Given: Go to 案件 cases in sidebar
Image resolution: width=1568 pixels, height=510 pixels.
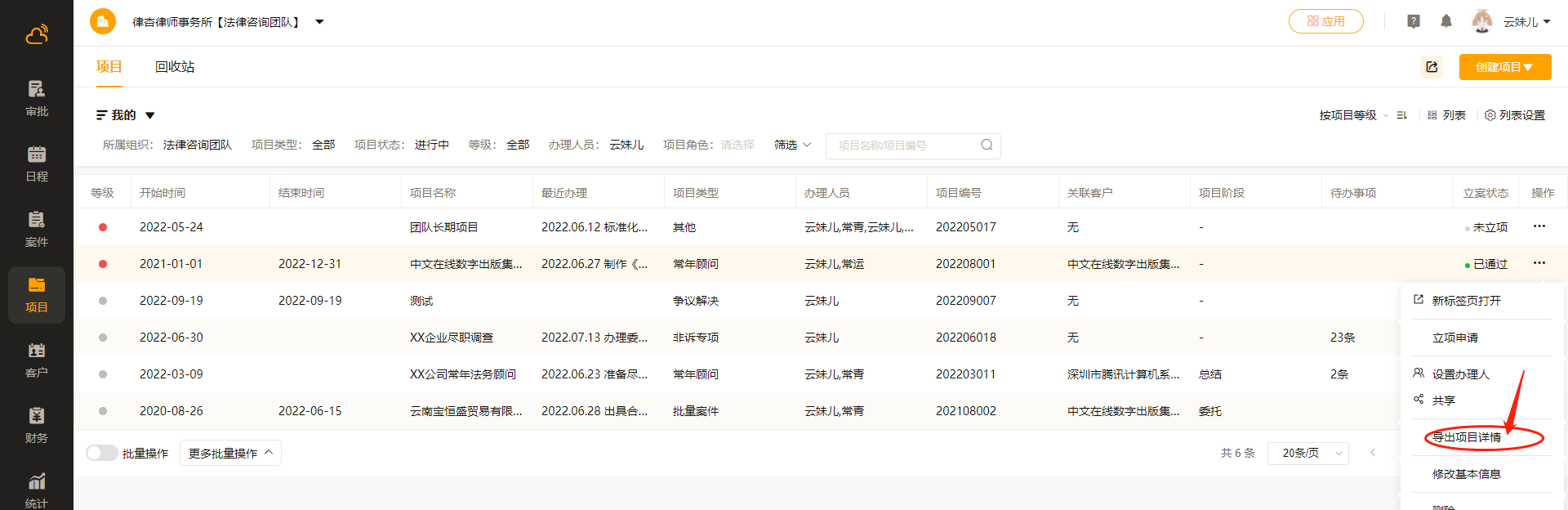Looking at the screenshot, I should pos(37,229).
